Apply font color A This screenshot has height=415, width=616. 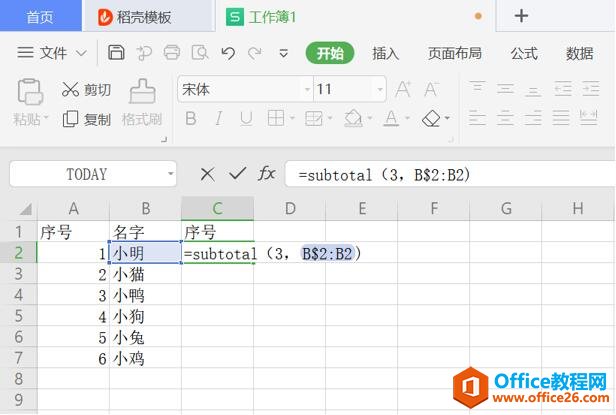[391, 118]
